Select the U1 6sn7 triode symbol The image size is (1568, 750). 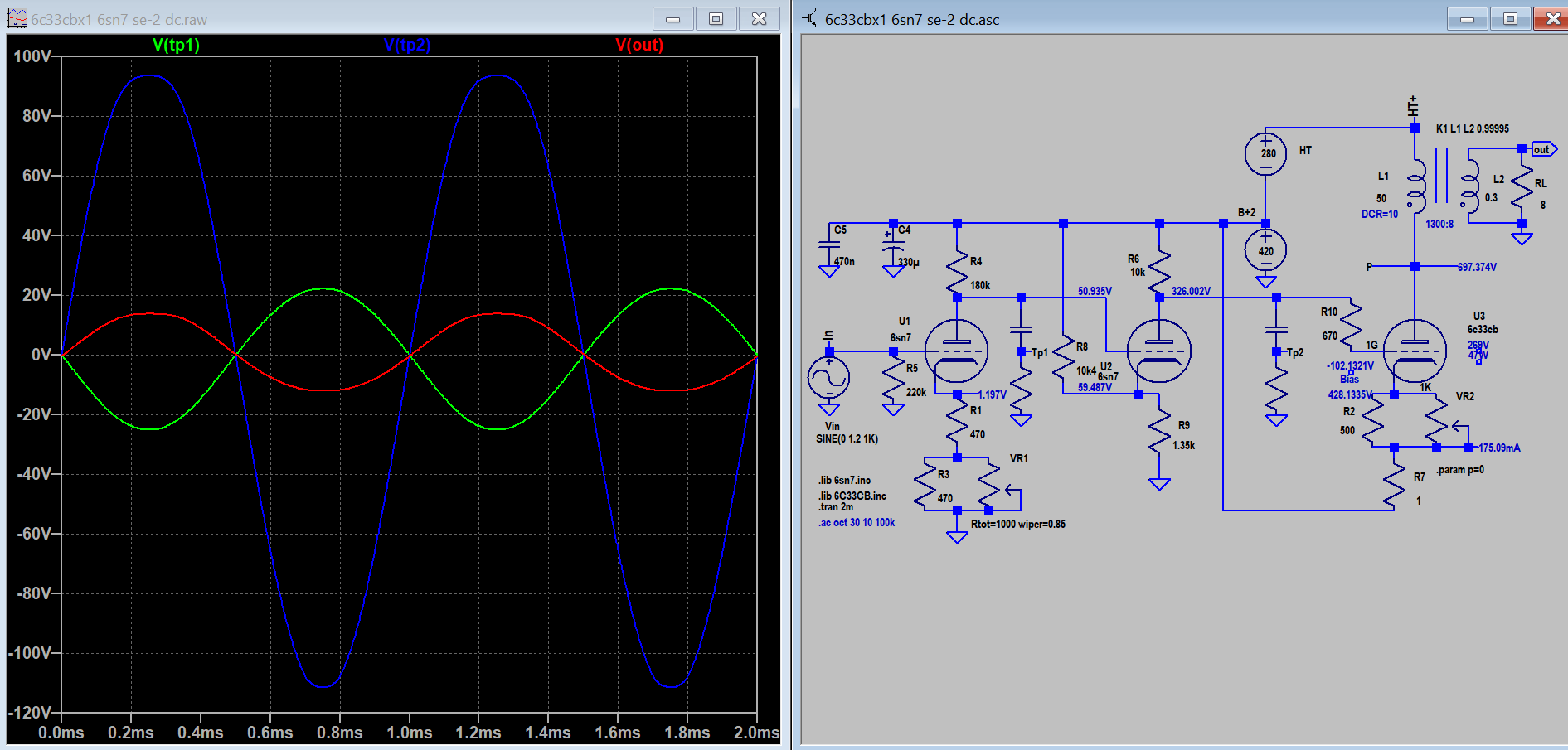(956, 351)
